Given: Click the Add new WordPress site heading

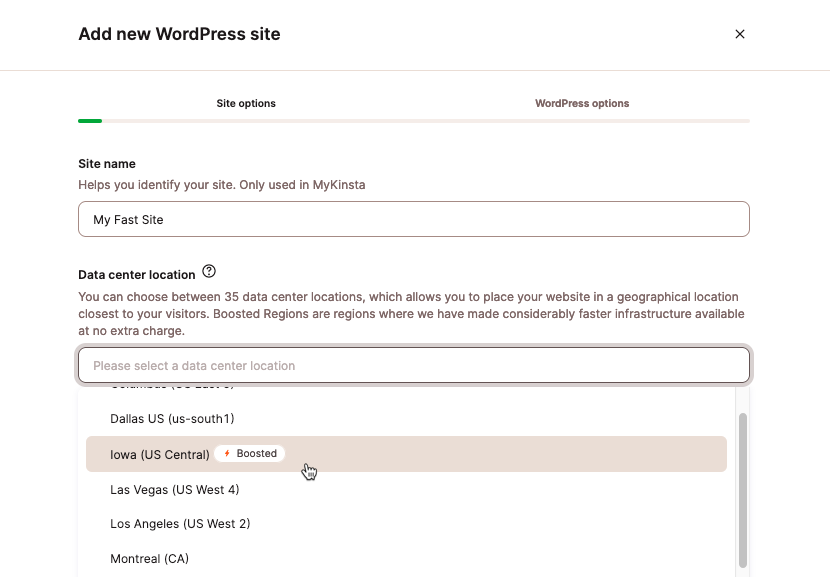Looking at the screenshot, I should click(179, 34).
